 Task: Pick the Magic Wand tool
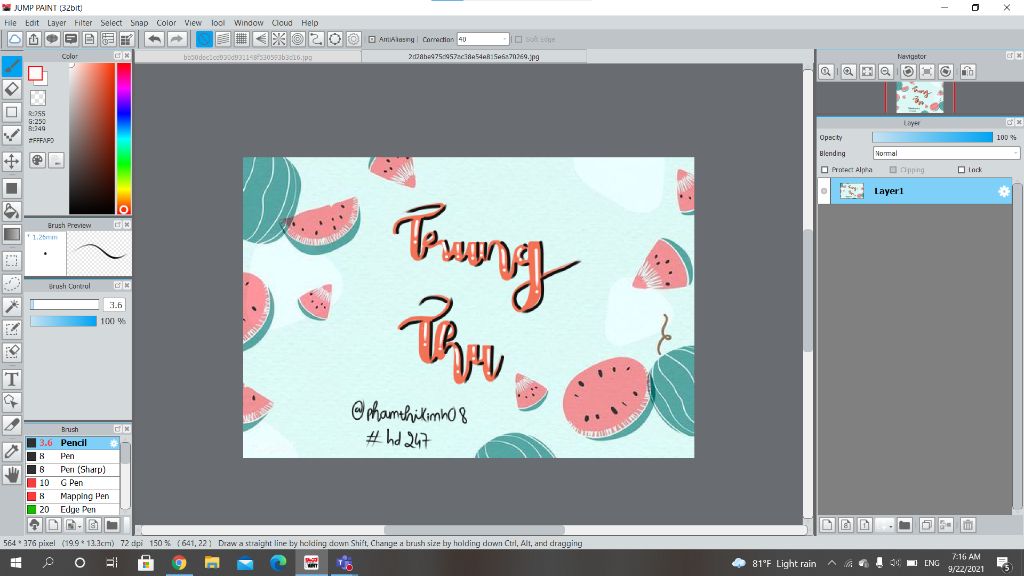coord(12,306)
